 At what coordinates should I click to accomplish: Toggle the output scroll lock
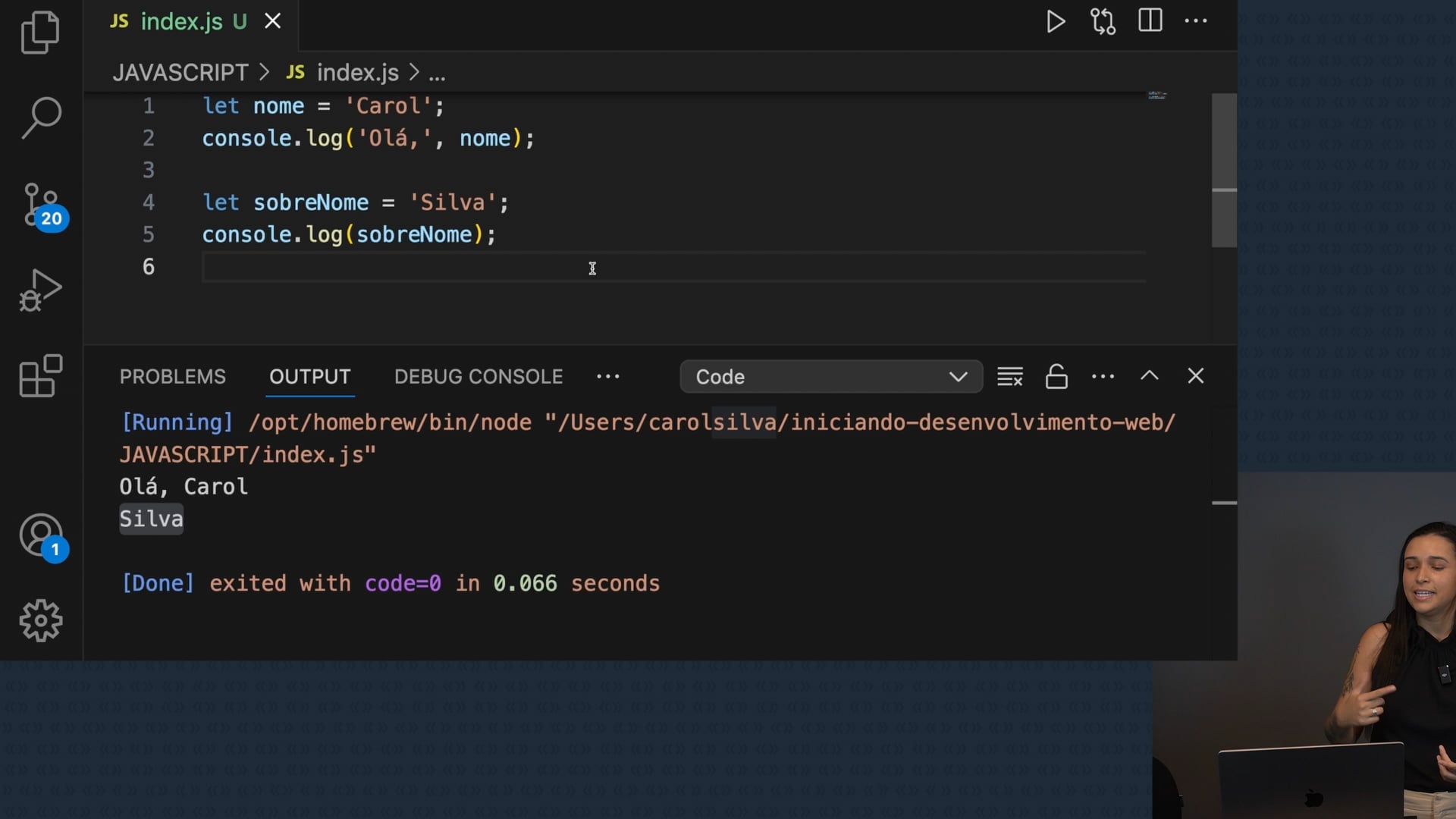pyautogui.click(x=1056, y=377)
